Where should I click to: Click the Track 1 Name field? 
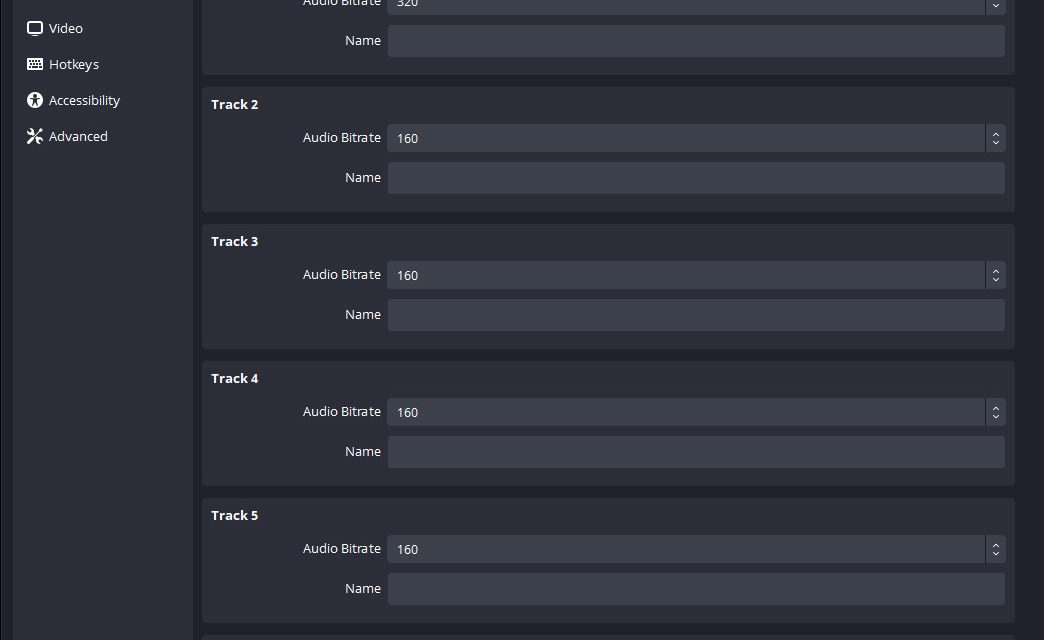coord(696,41)
